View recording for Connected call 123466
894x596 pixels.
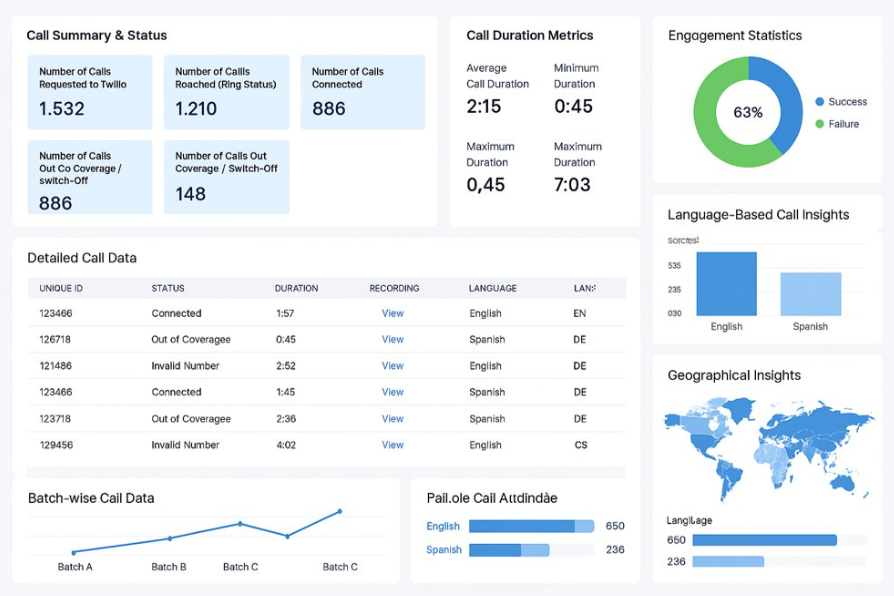[x=392, y=313]
